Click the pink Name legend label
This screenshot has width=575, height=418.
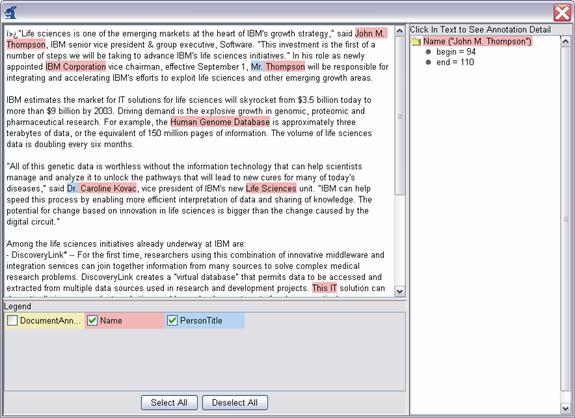point(111,320)
